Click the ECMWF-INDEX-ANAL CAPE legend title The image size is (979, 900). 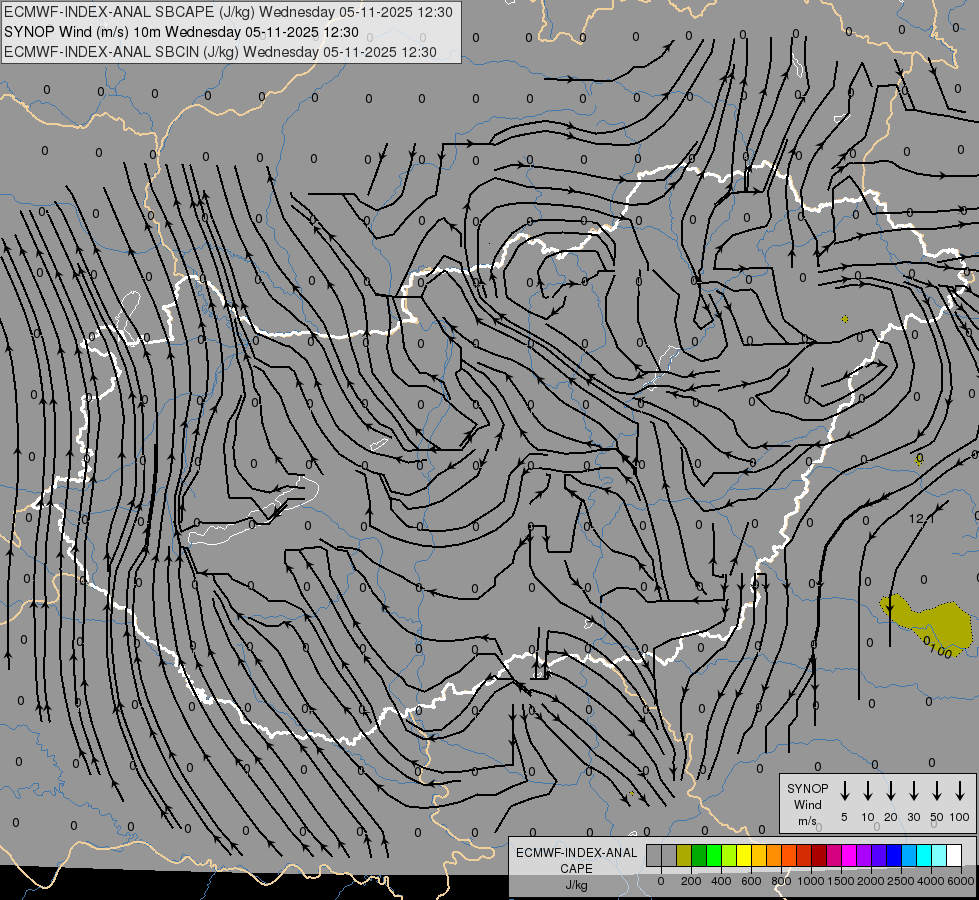coord(576,860)
